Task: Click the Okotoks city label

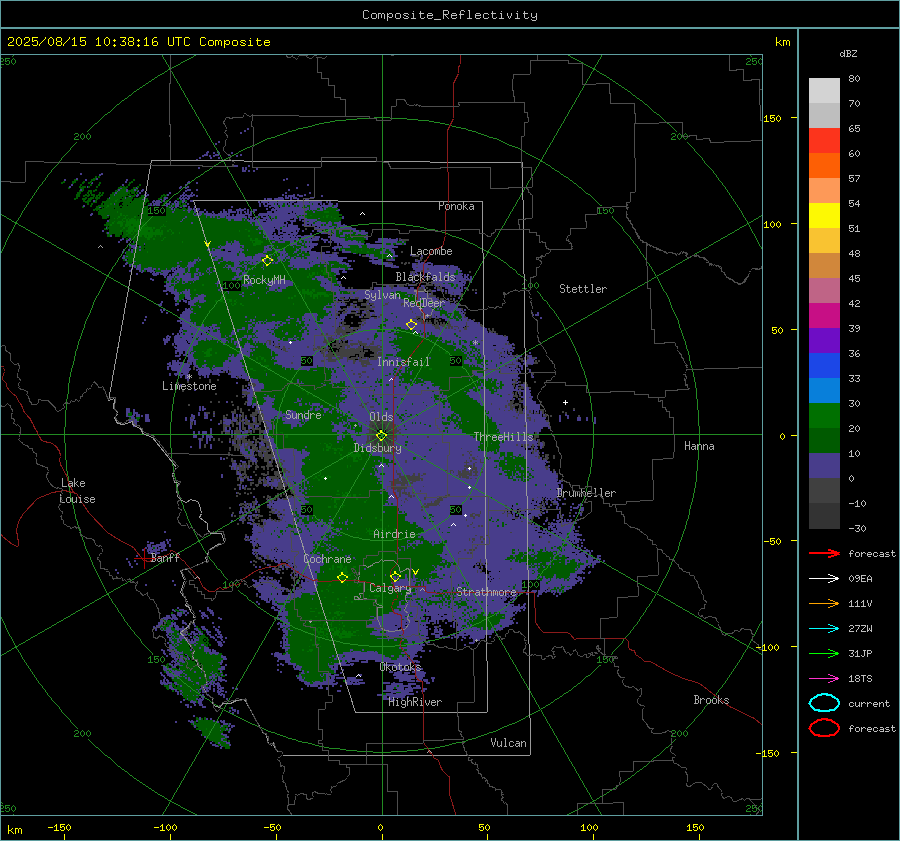Action: (x=400, y=667)
